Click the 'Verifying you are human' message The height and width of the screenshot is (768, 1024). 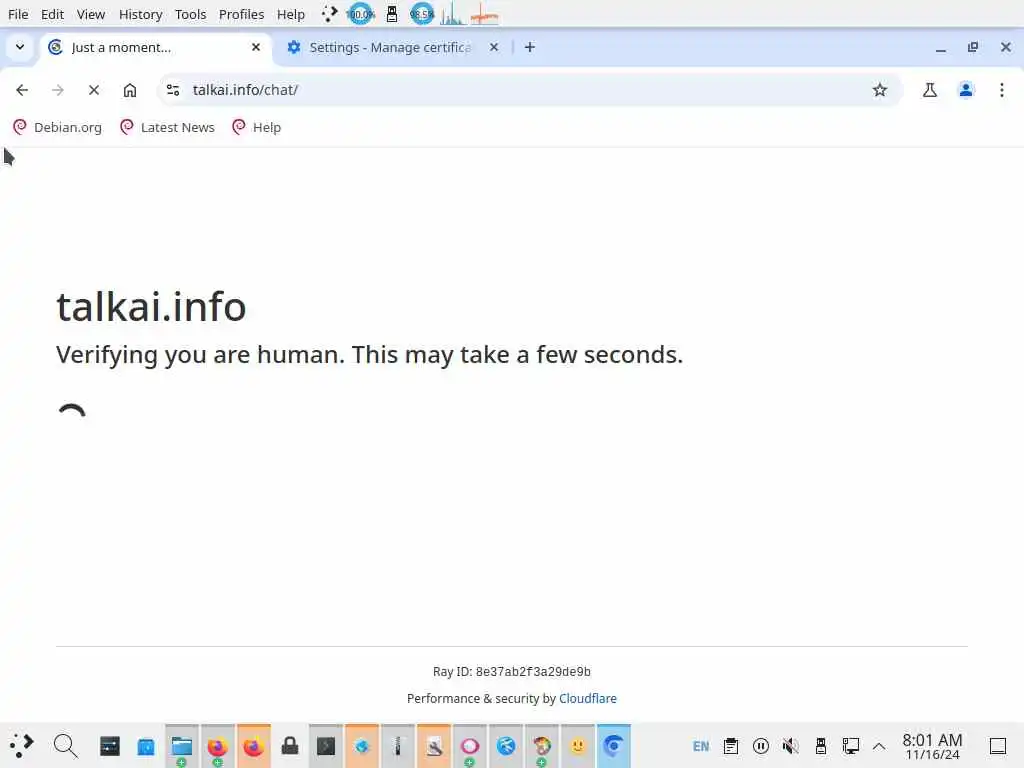tap(370, 355)
